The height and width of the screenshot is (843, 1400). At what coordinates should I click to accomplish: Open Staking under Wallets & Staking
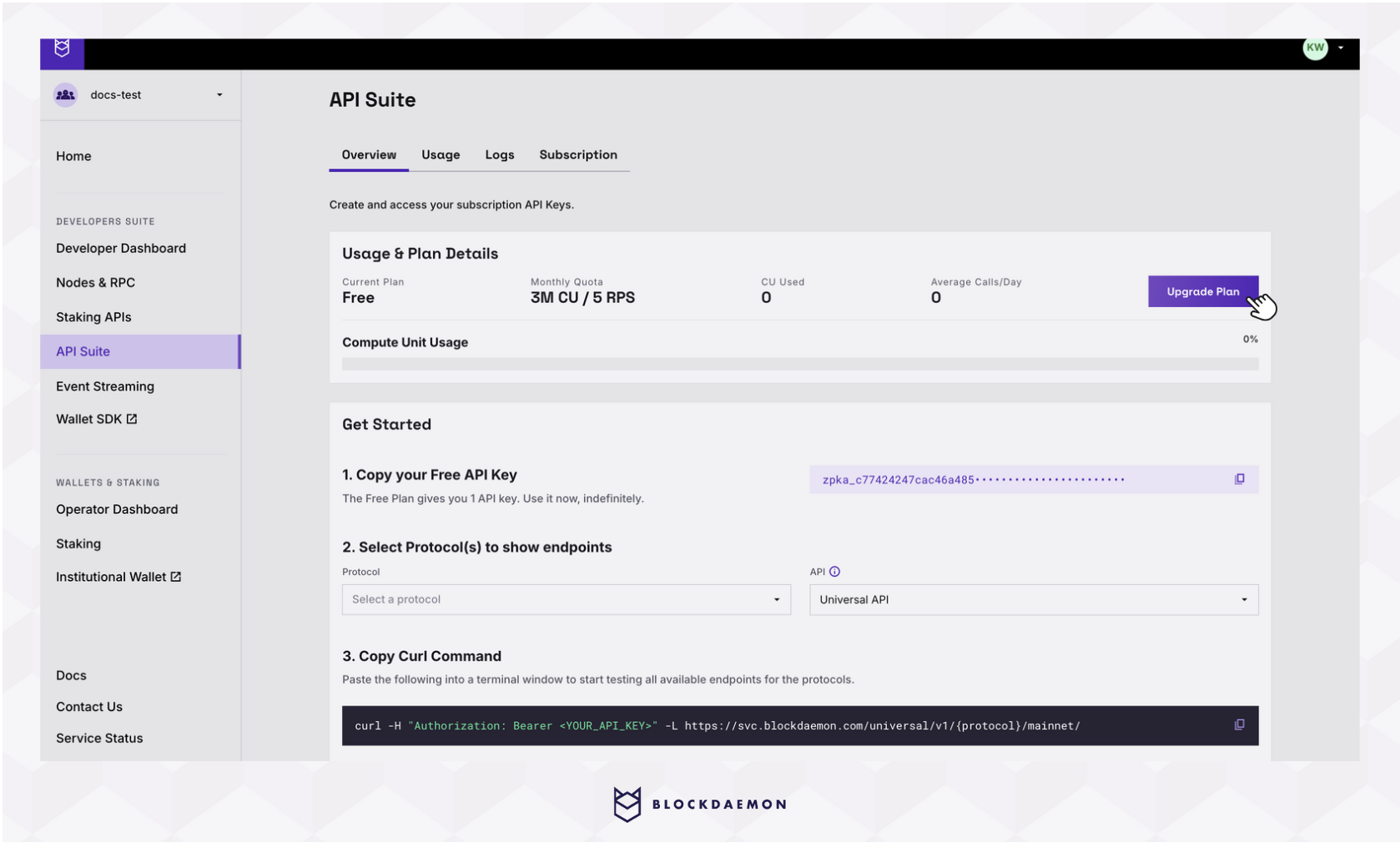(78, 543)
